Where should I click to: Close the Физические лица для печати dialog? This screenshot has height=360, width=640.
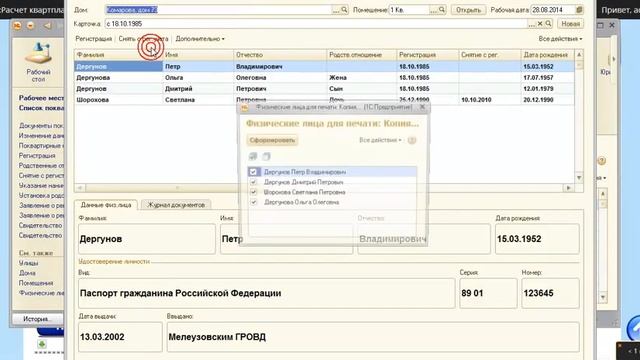pos(422,107)
